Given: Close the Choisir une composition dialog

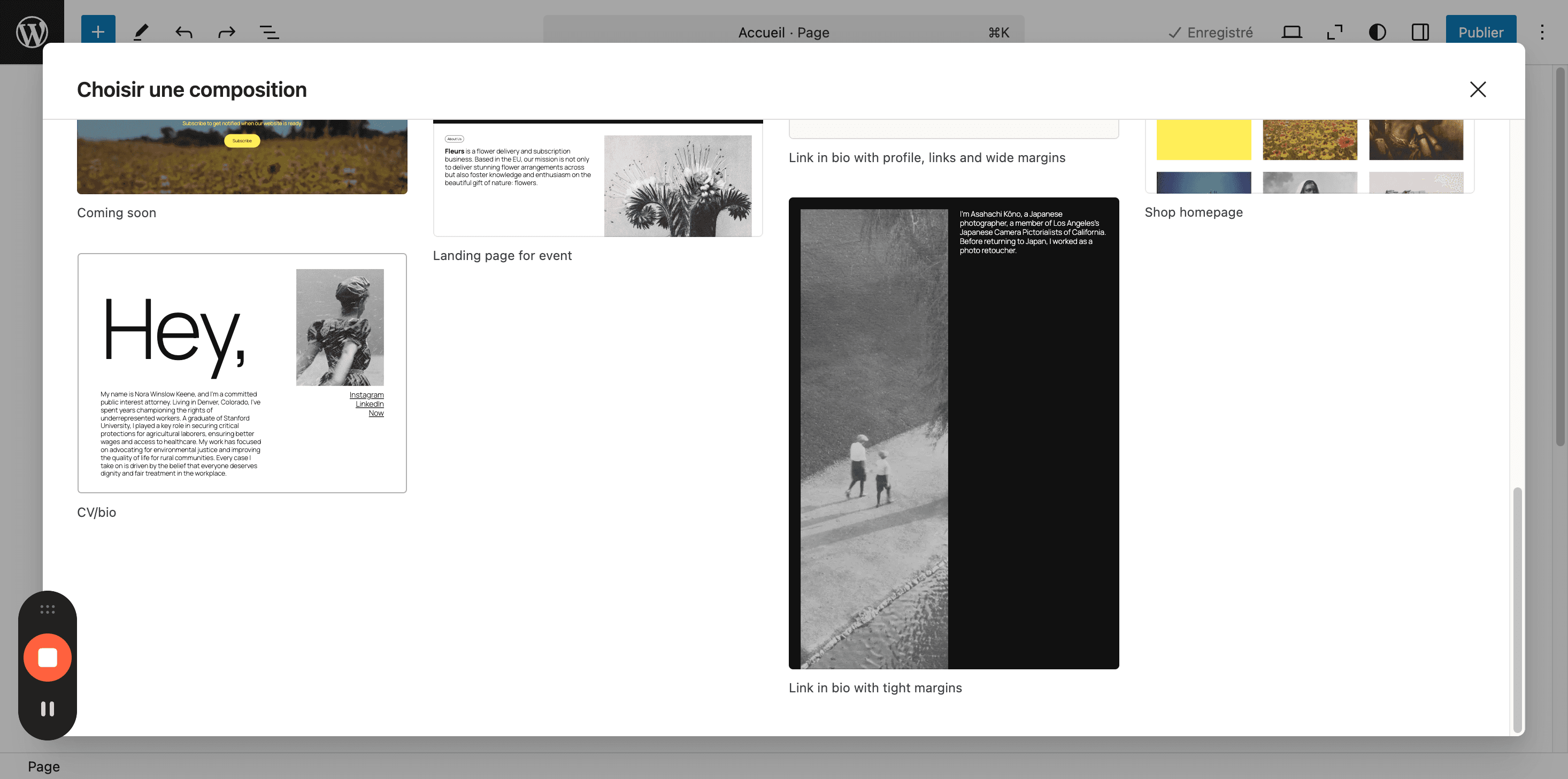Looking at the screenshot, I should 1477,89.
